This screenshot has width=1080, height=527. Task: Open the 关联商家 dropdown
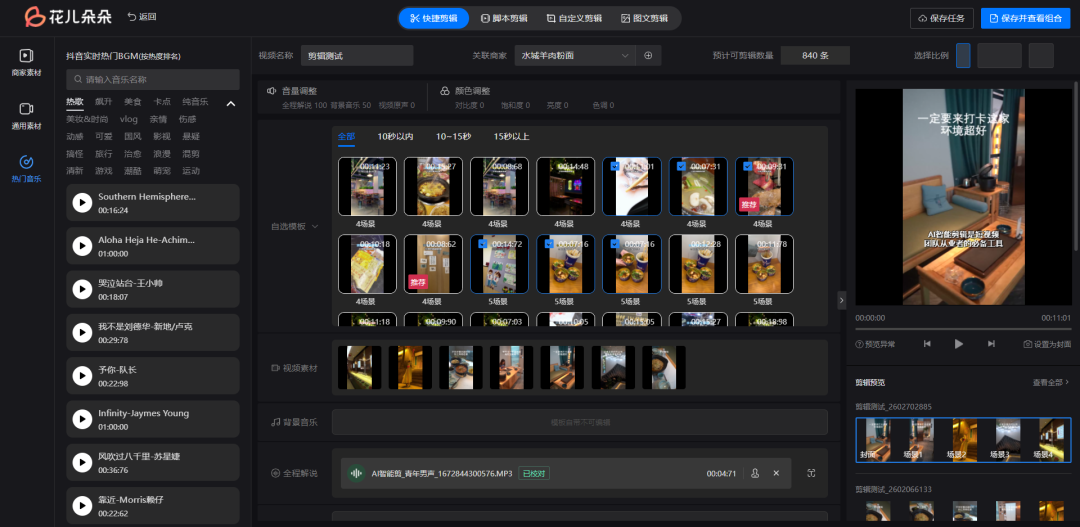574,56
